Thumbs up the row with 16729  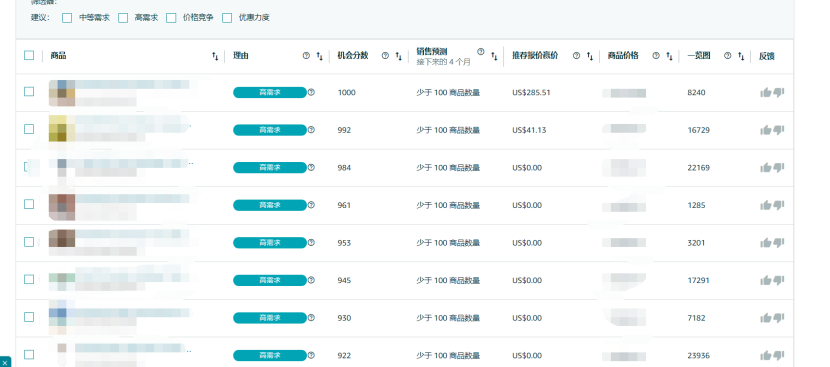coord(765,130)
